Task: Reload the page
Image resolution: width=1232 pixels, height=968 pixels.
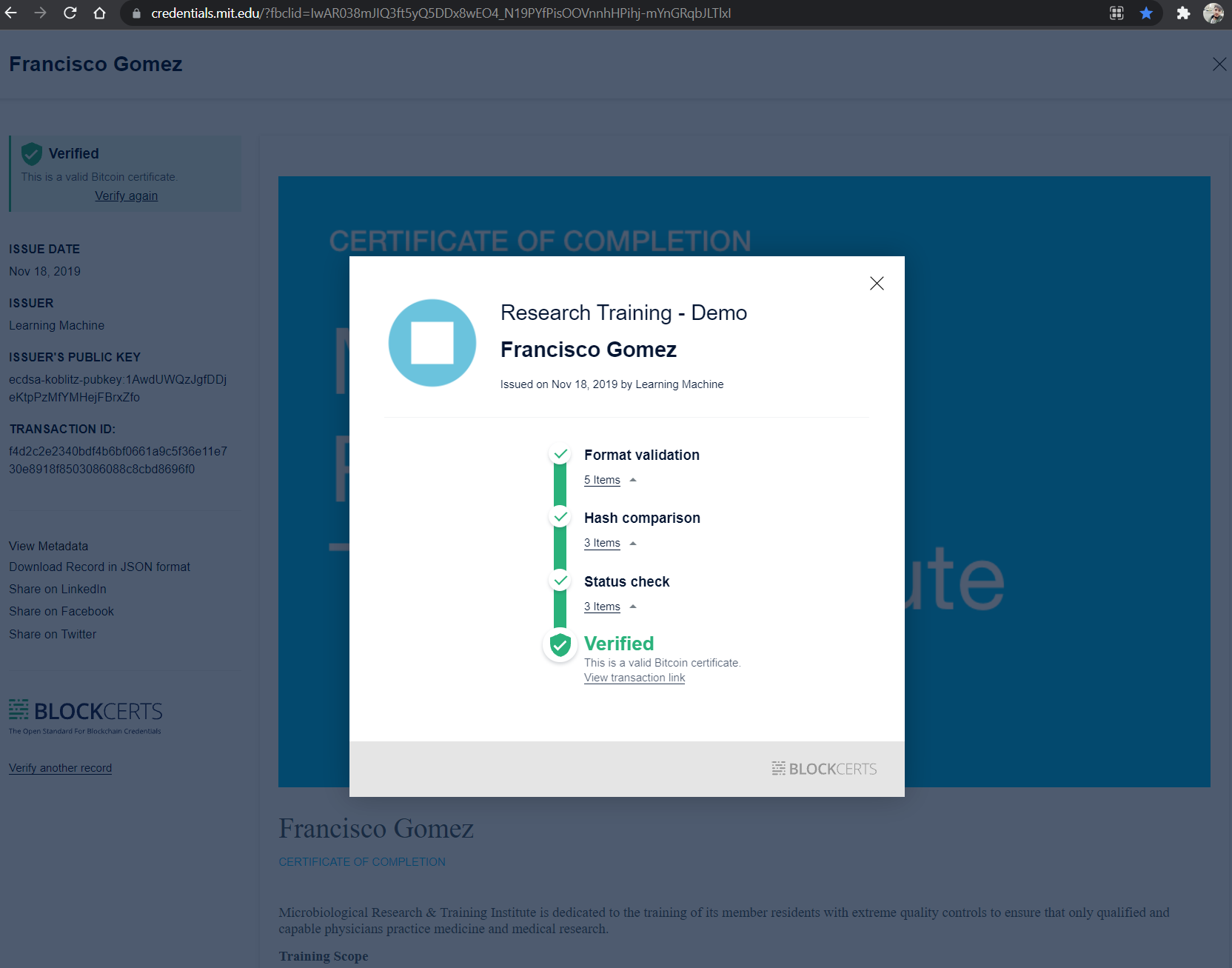Action: (70, 13)
